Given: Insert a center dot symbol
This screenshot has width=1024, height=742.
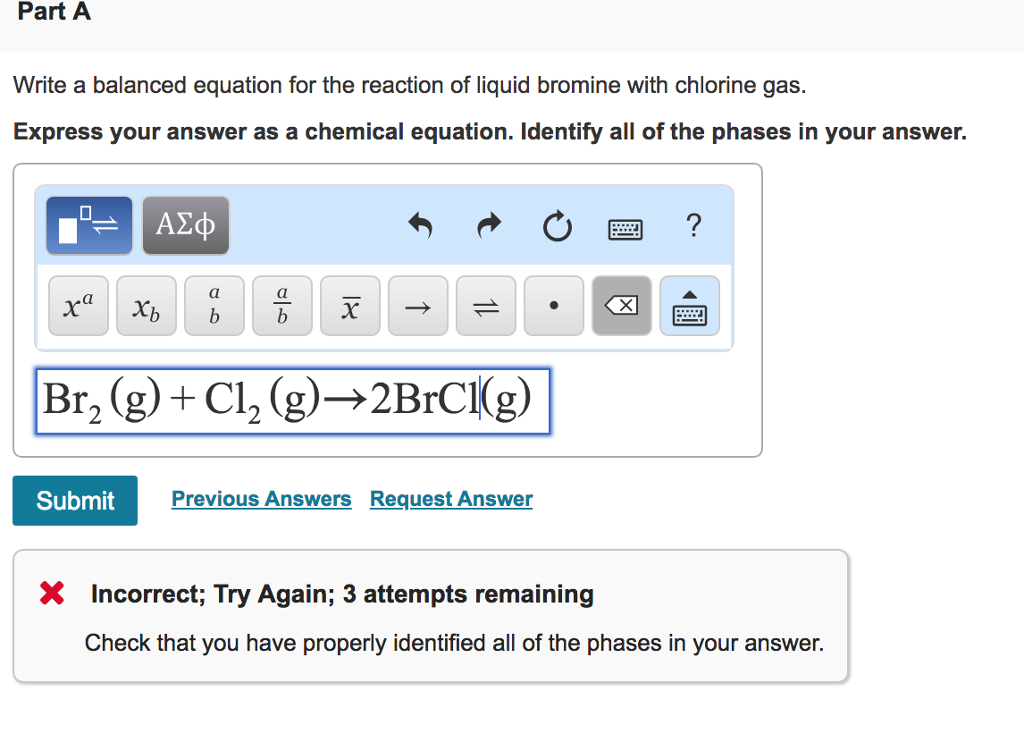Looking at the screenshot, I should (x=554, y=306).
